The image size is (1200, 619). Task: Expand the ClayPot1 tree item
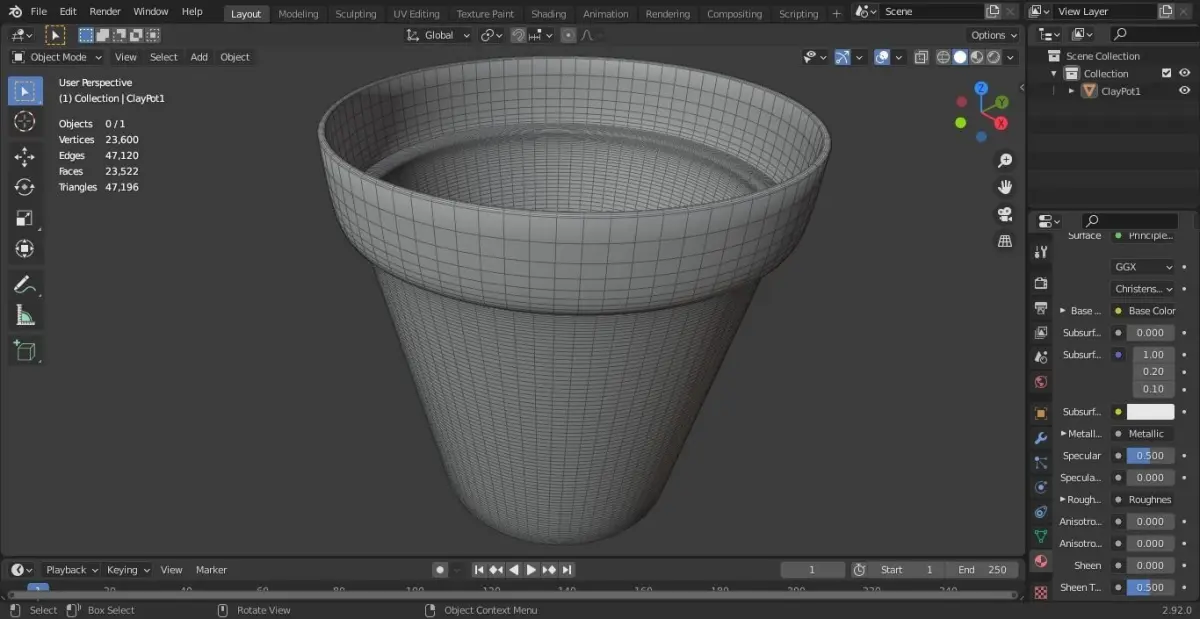click(x=1072, y=91)
